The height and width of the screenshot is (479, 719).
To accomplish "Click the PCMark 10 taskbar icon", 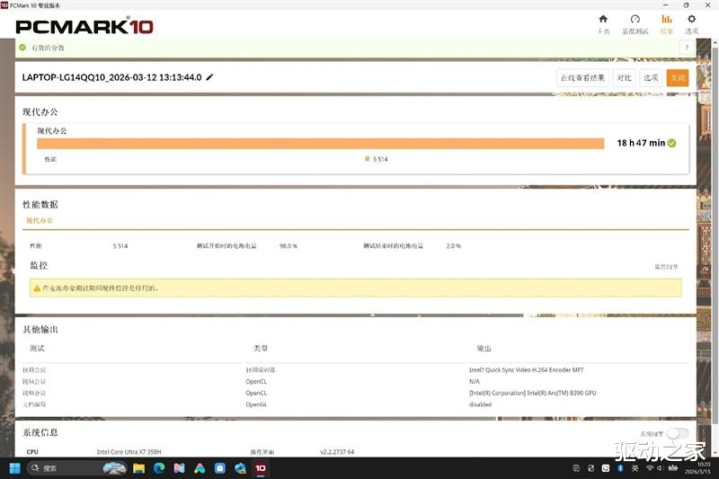I will (260, 468).
